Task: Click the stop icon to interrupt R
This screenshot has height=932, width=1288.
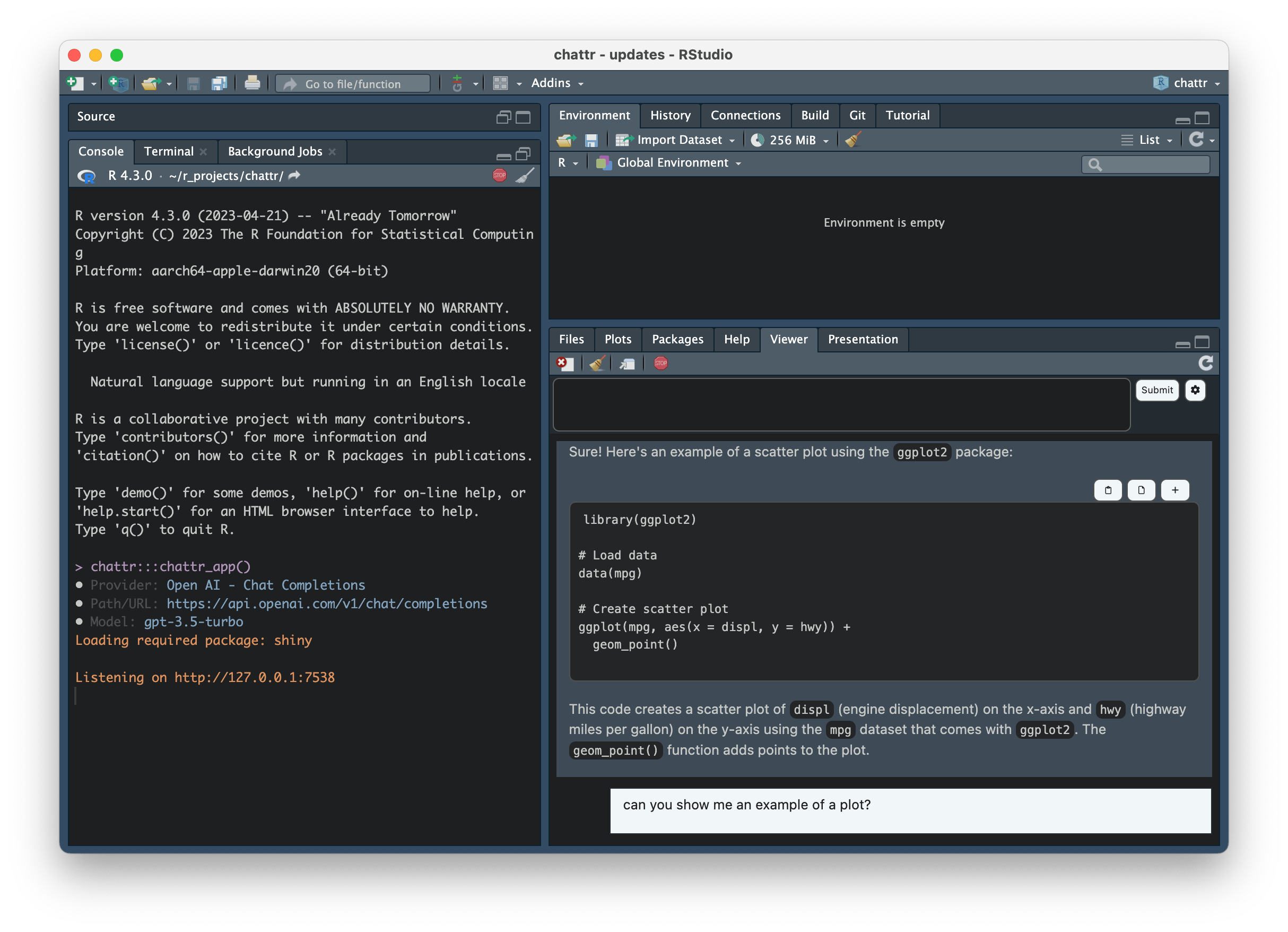Action: (x=499, y=175)
